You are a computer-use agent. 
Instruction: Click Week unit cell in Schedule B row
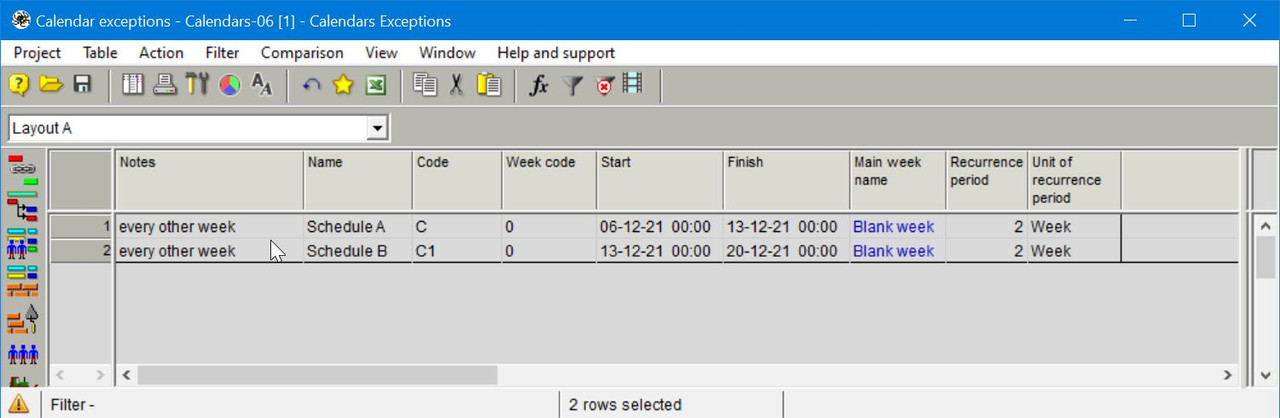tap(1074, 251)
